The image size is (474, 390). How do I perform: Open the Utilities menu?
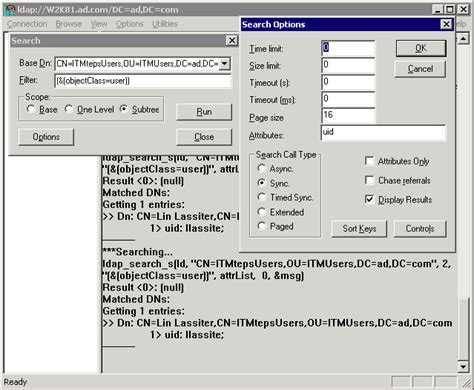tap(165, 24)
